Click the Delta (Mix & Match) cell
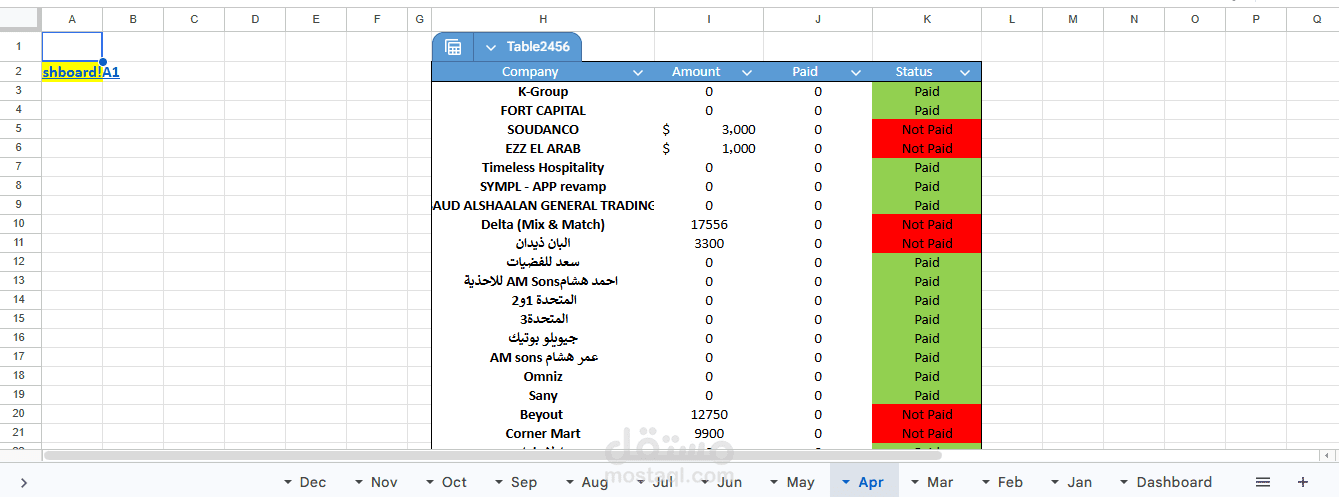 click(543, 224)
